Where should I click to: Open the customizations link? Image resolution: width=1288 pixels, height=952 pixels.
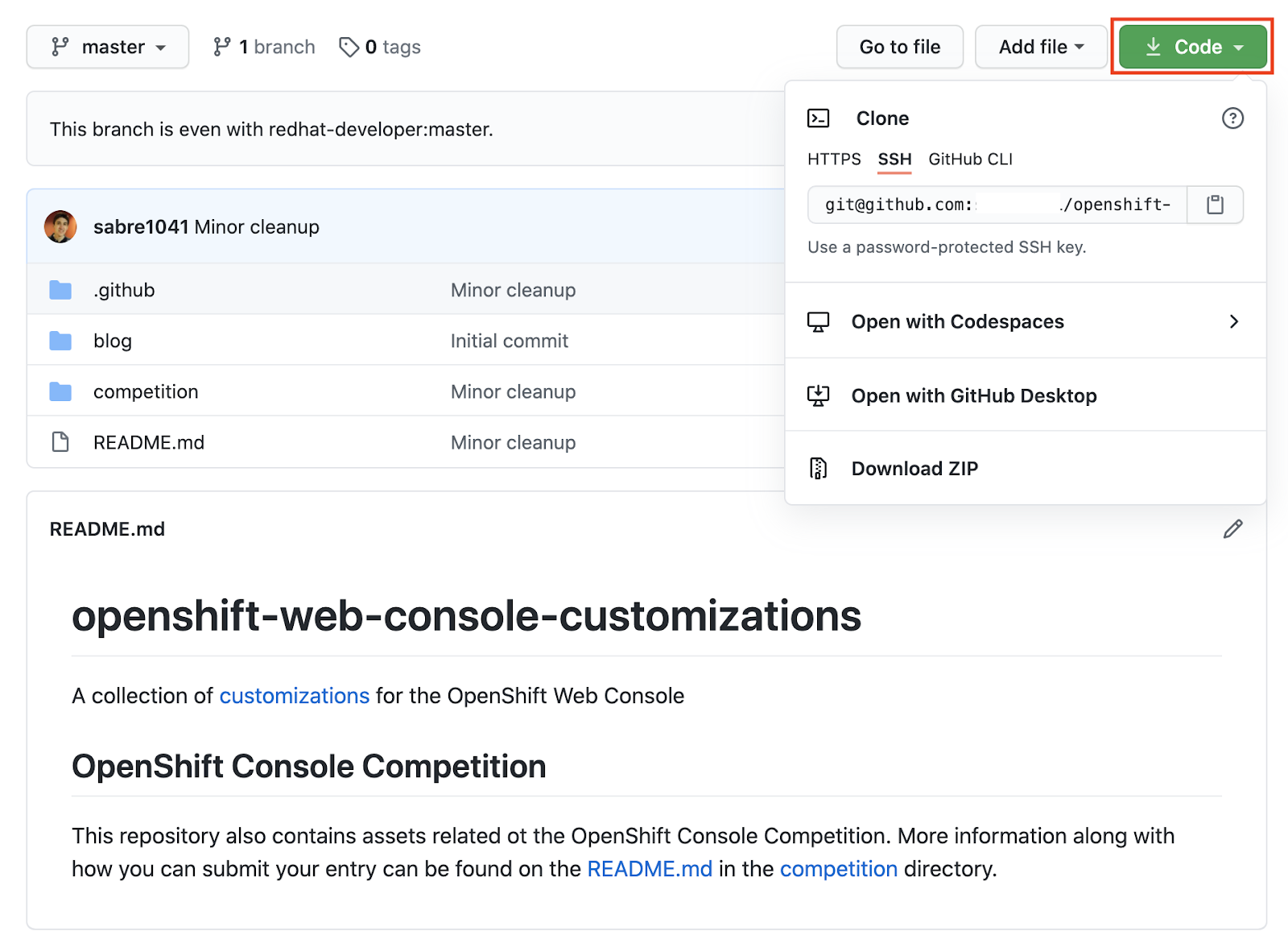[295, 696]
